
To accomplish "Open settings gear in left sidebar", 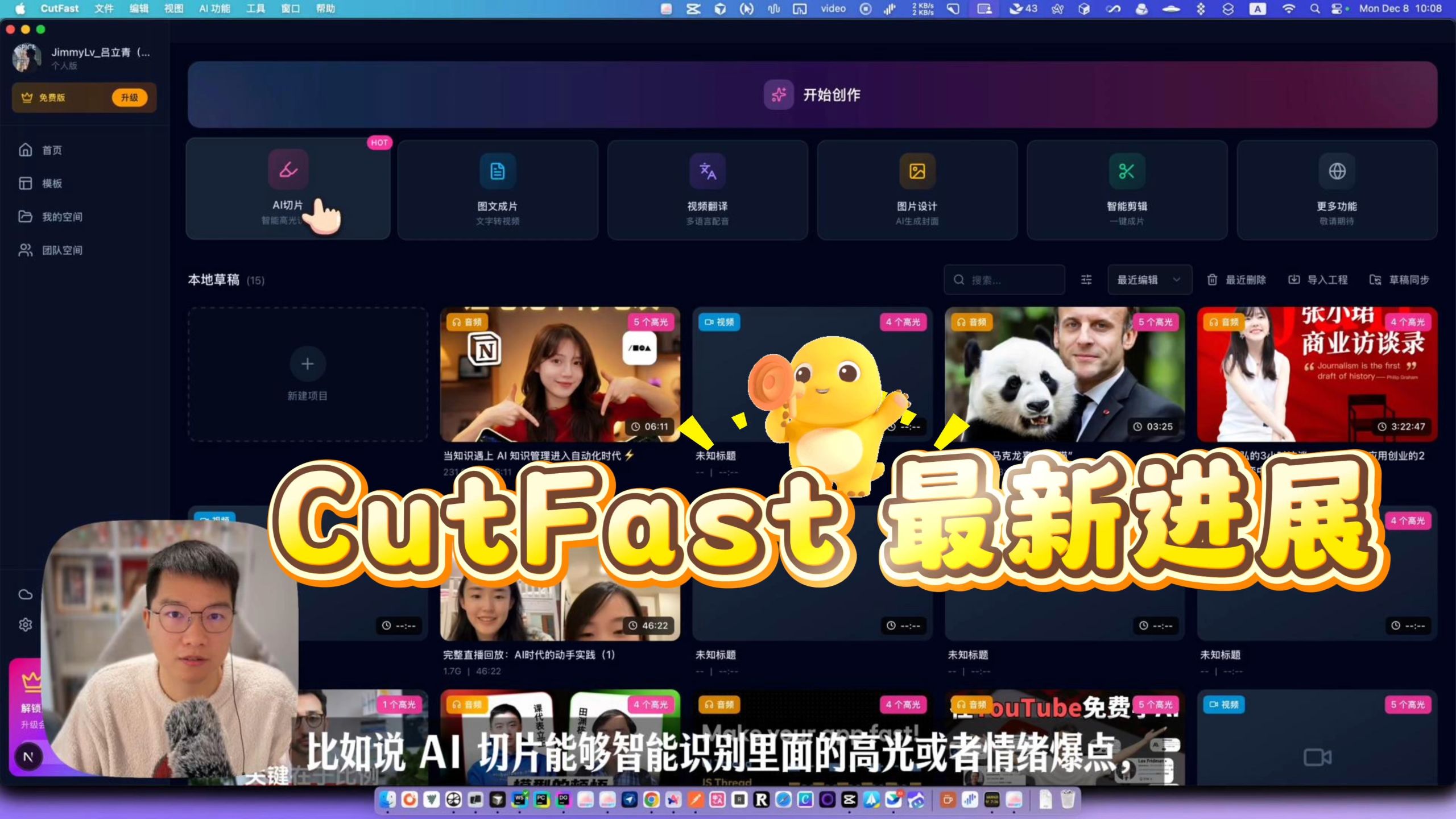I will (x=26, y=624).
